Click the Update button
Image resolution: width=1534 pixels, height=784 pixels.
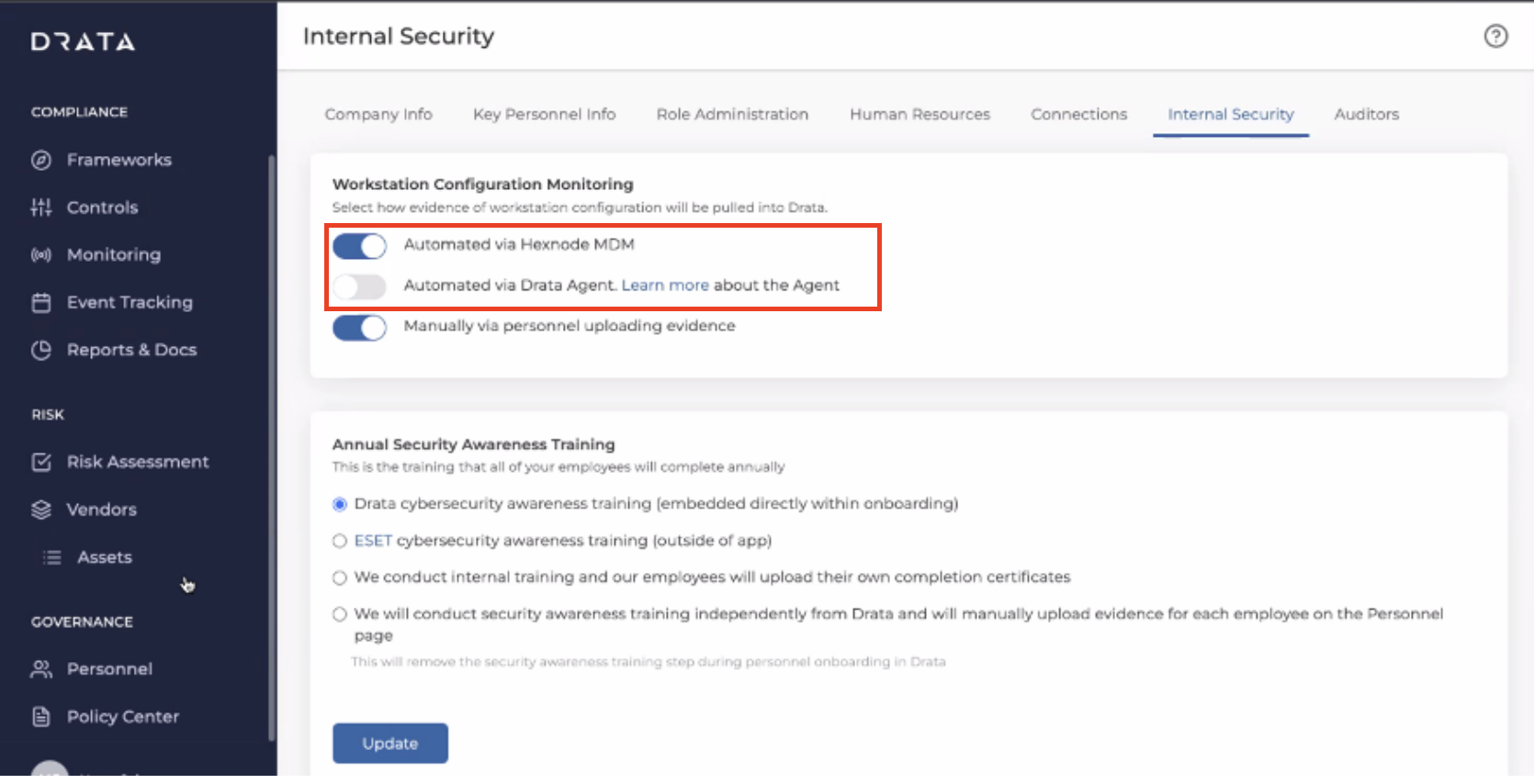pyautogui.click(x=390, y=743)
